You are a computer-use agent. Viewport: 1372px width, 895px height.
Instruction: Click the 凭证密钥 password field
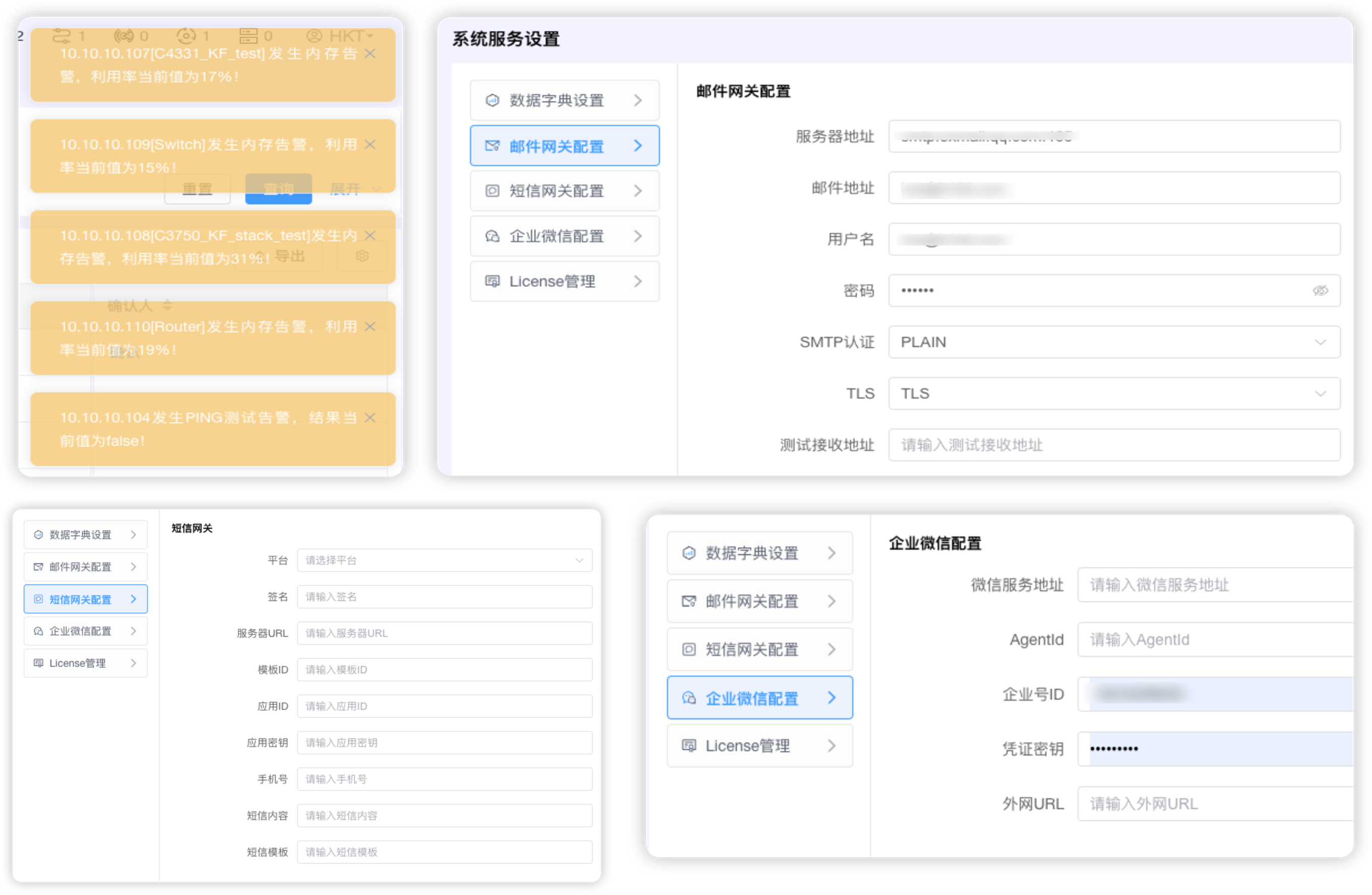click(1215, 749)
